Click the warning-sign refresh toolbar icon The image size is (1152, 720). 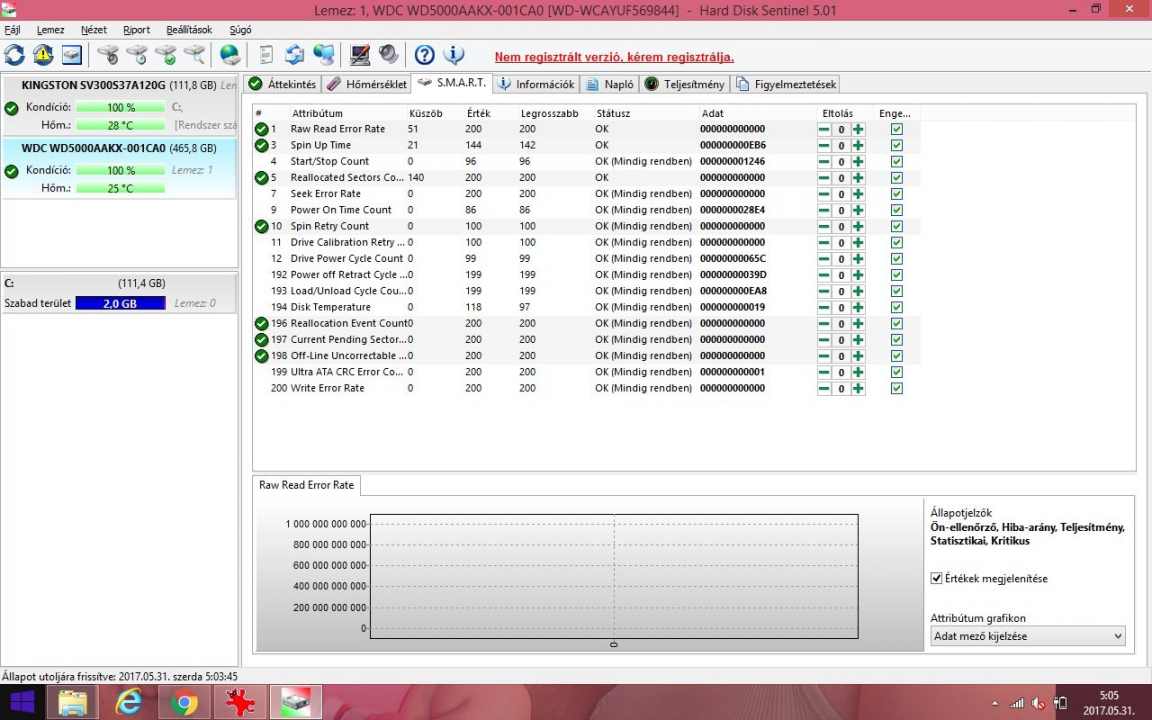coord(43,55)
